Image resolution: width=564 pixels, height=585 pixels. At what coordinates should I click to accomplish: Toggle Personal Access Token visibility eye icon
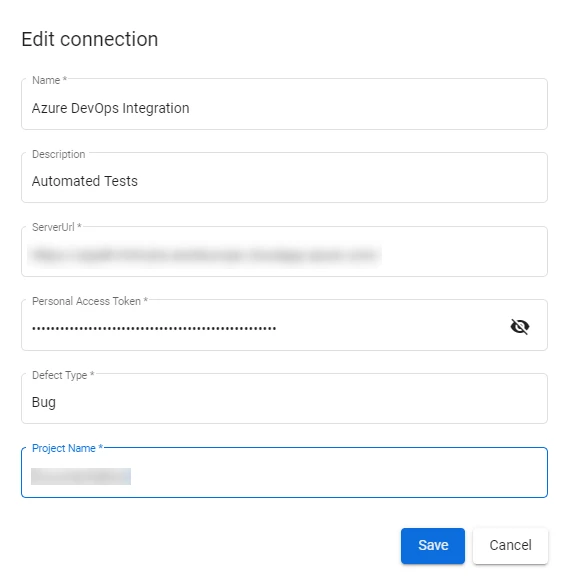click(x=520, y=326)
